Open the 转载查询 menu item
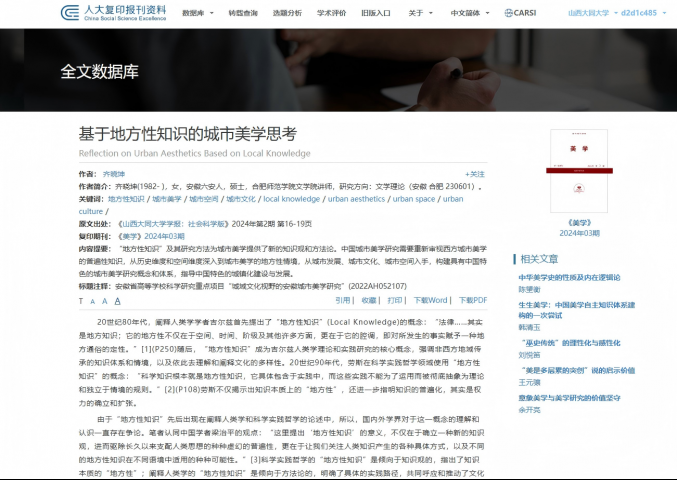 click(x=242, y=14)
